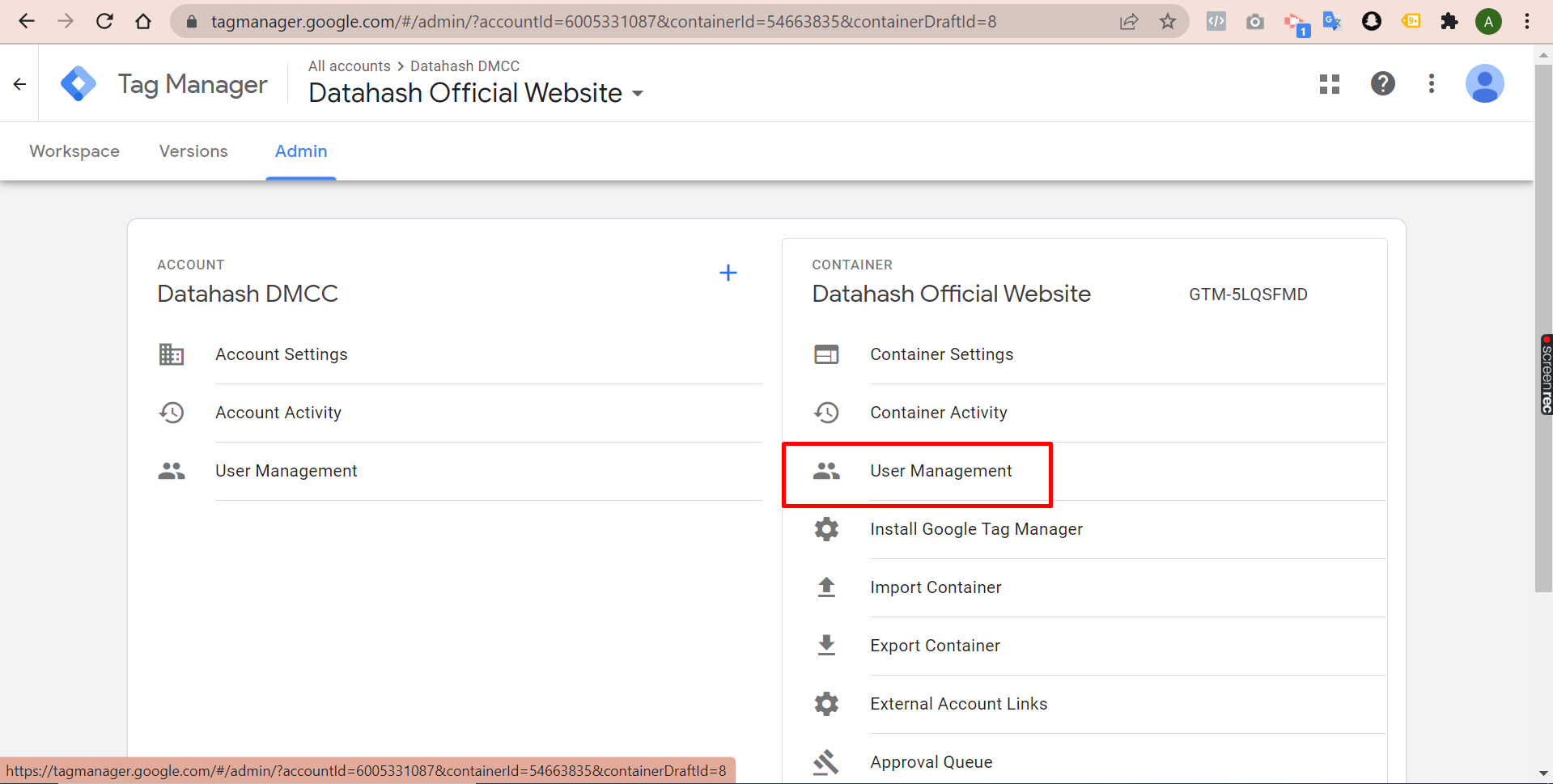
Task: Open the browser extensions puzzle icon
Action: click(1449, 21)
